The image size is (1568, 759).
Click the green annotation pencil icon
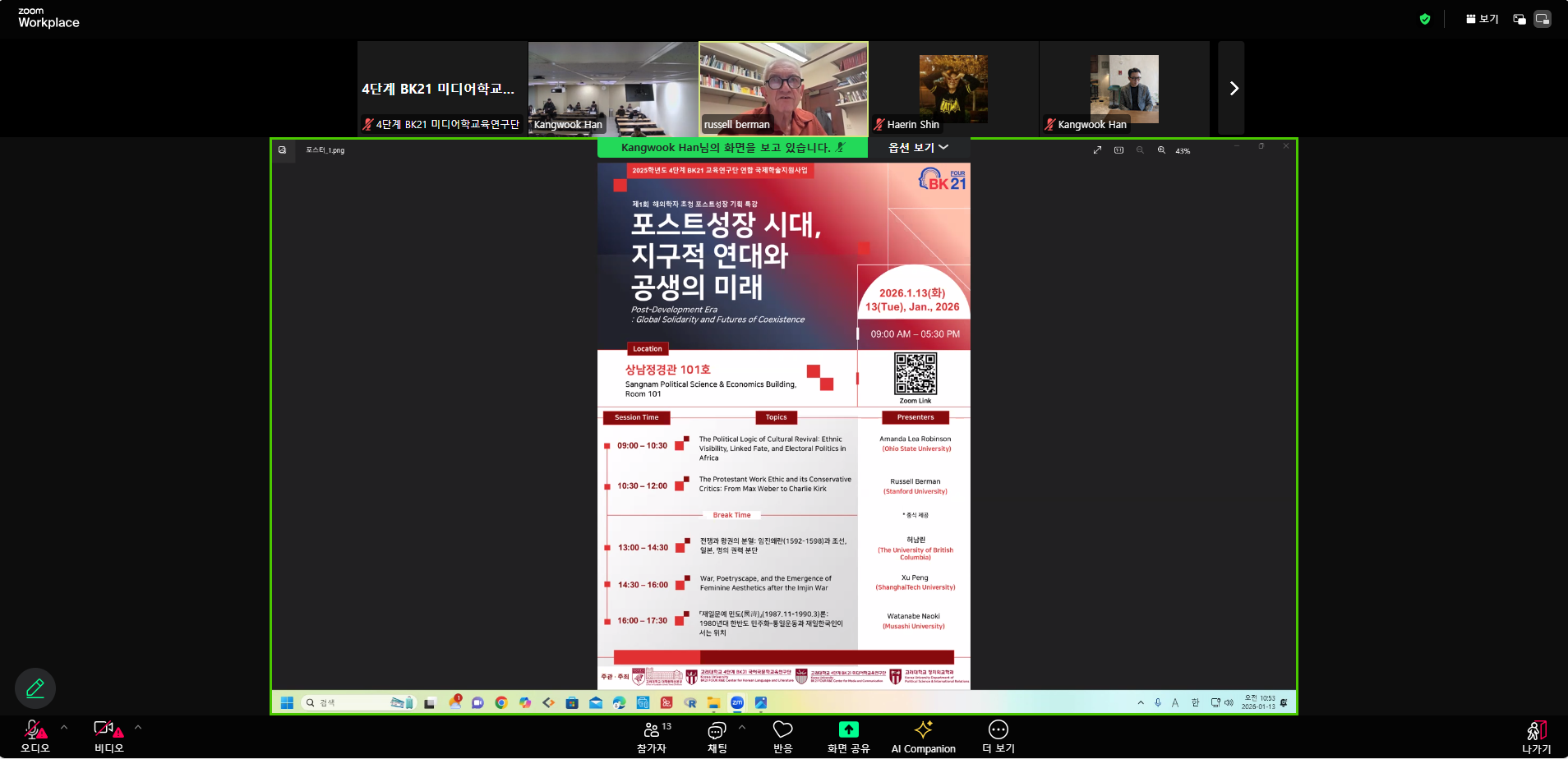coord(35,688)
